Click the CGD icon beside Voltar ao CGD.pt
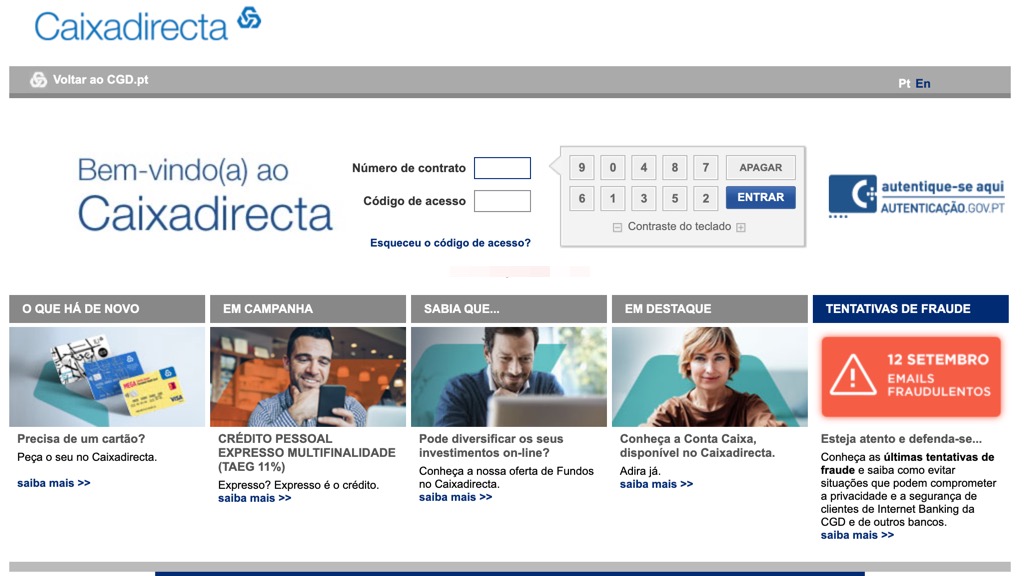Viewport: 1024px width, 576px height. click(39, 80)
